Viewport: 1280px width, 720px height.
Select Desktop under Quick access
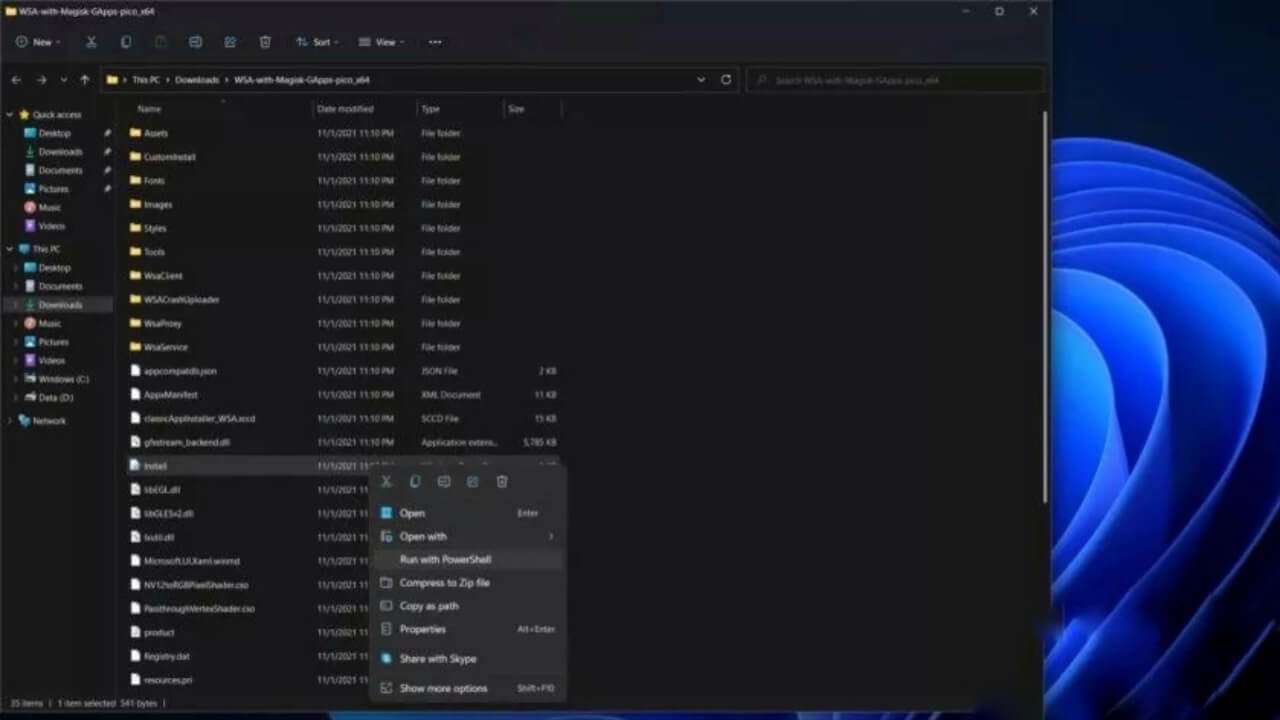[x=47, y=133]
